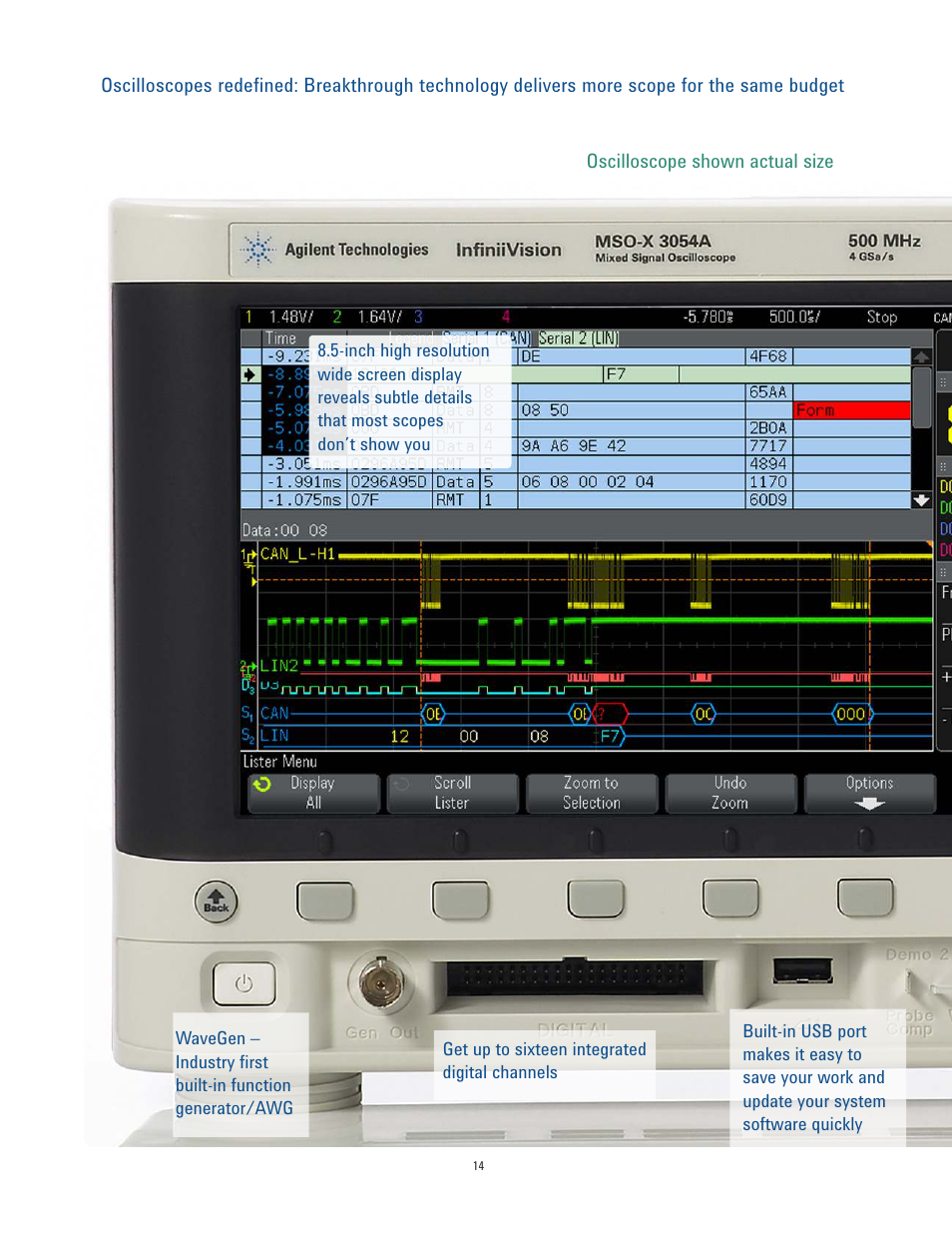Click the 4F68 cell in the lister

pyautogui.click(x=768, y=356)
